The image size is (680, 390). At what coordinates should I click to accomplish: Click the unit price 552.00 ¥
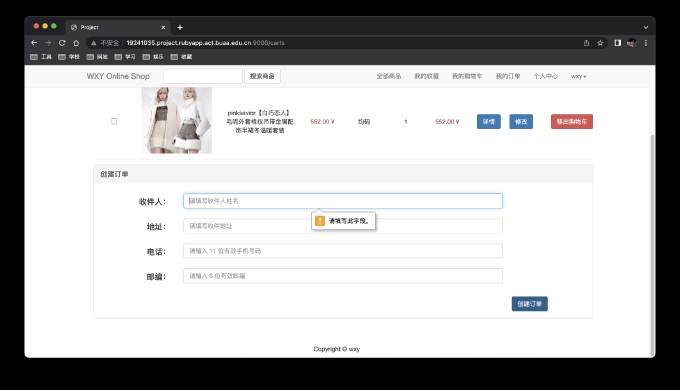(x=322, y=122)
